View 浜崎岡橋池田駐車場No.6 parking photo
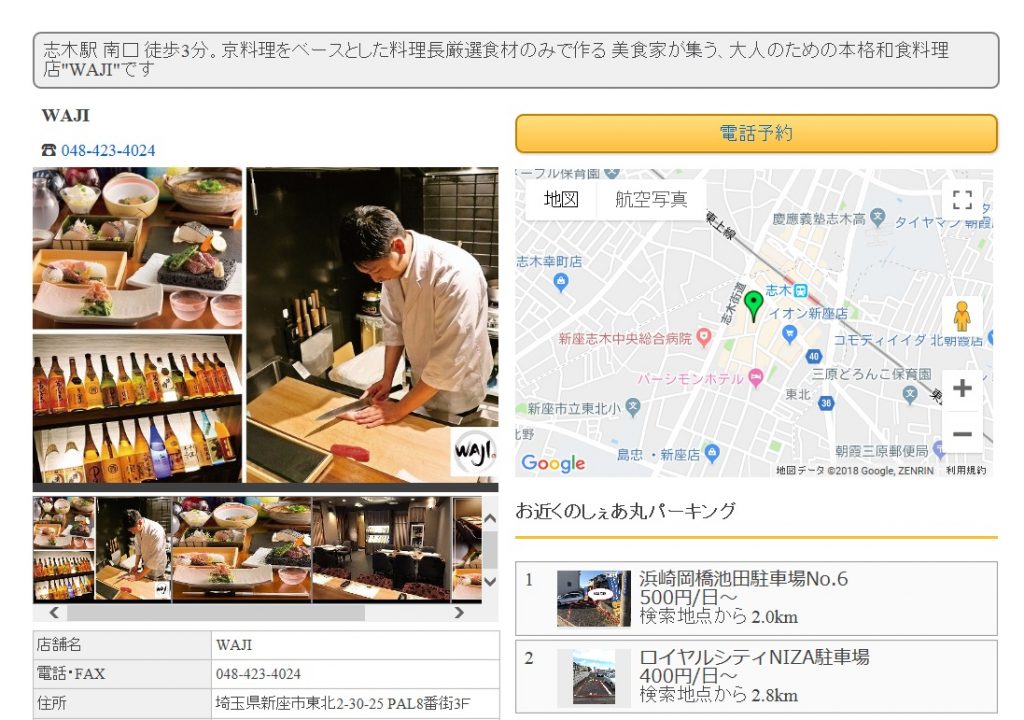This screenshot has width=1024, height=720. 594,598
